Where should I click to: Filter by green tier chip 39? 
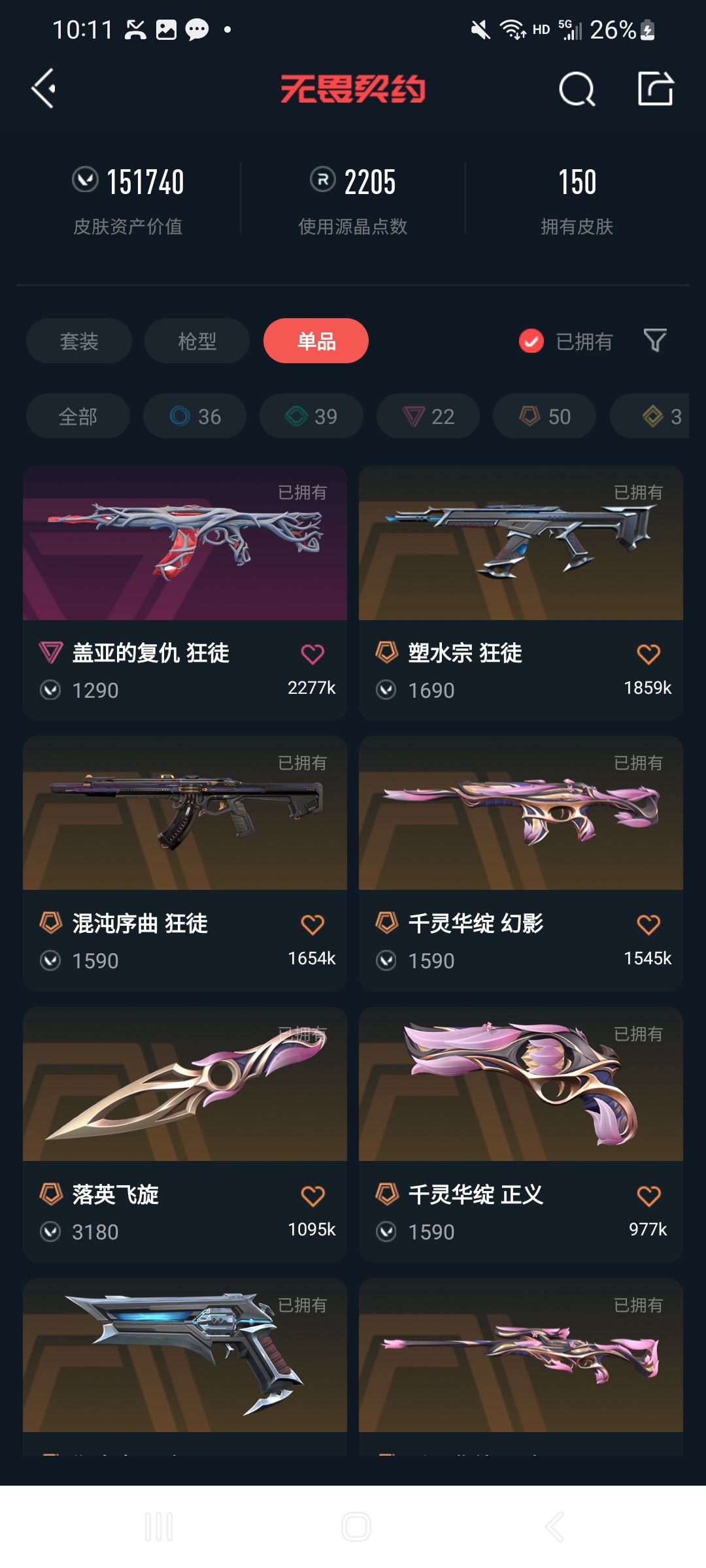[x=311, y=416]
